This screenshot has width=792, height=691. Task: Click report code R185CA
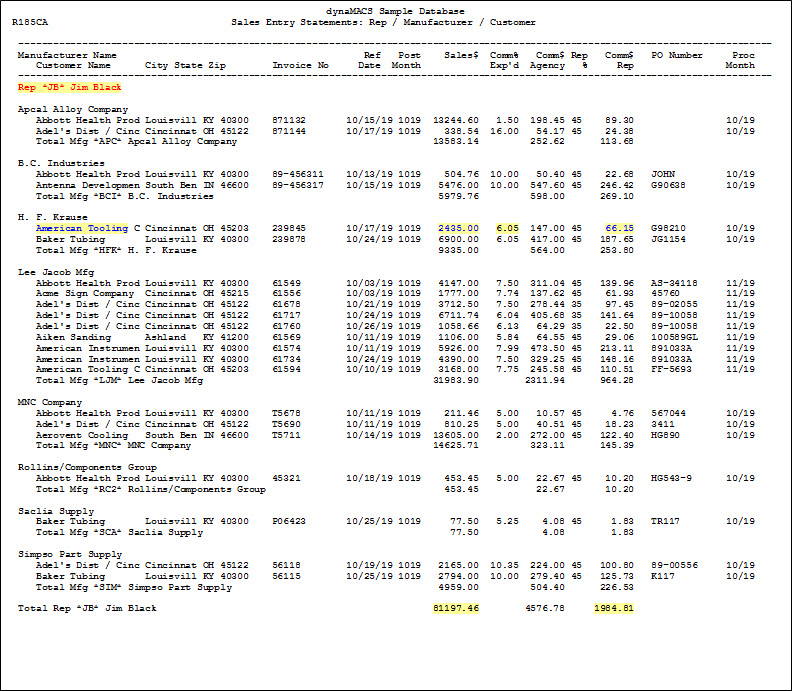coord(30,22)
